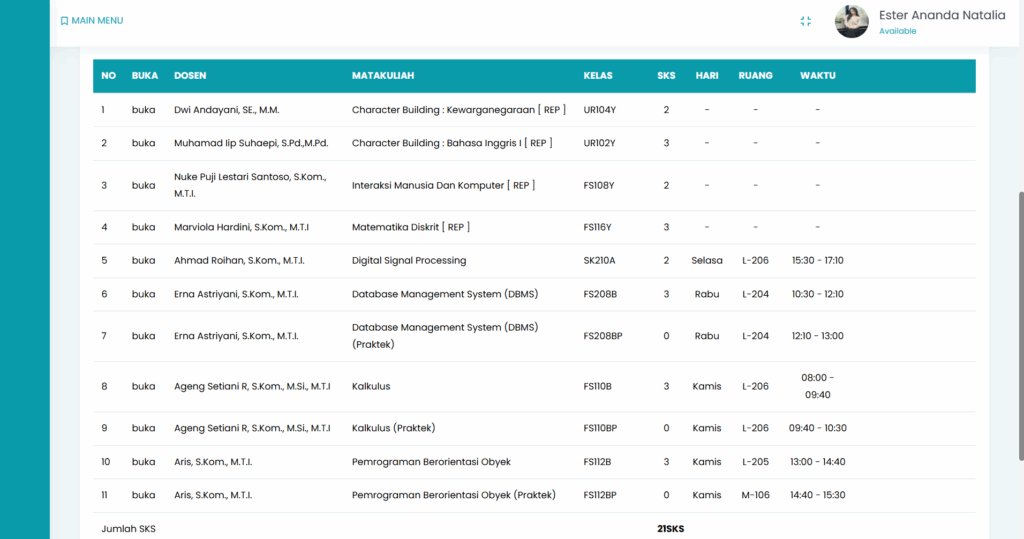Select lecturer Muhamad Iip Suhaepi
This screenshot has width=1024, height=539.
coord(251,143)
